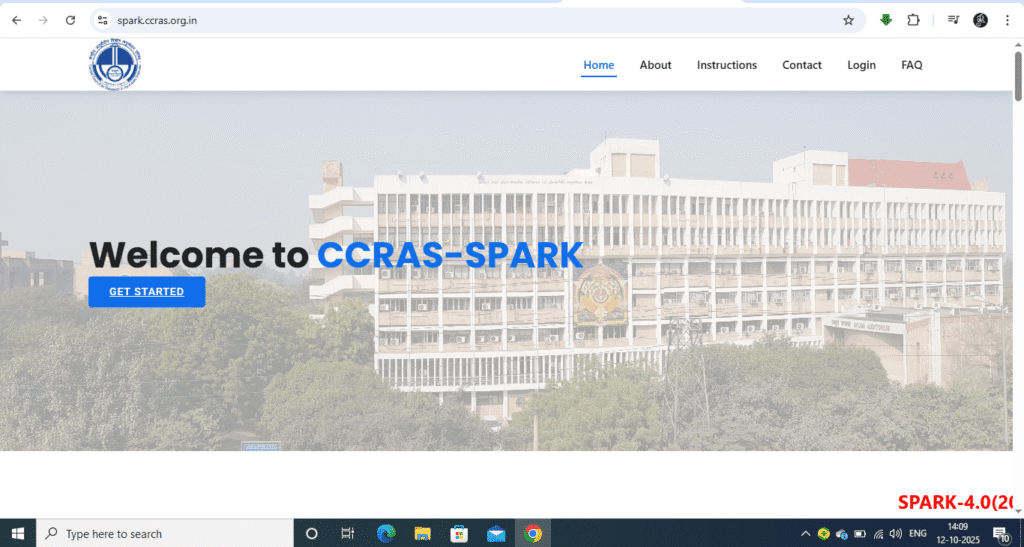Click the SPARK-4.0 red scrolling text
The height and width of the screenshot is (547, 1024).
(x=955, y=502)
